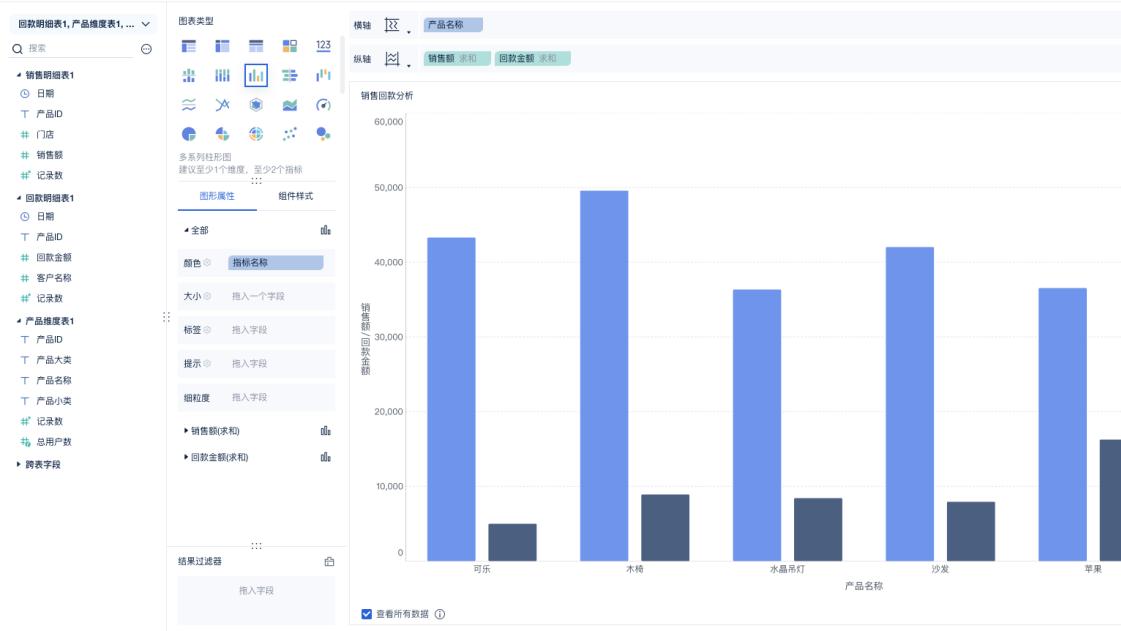Choose the crosstab chart type
The width and height of the screenshot is (1121, 631).
click(x=222, y=43)
